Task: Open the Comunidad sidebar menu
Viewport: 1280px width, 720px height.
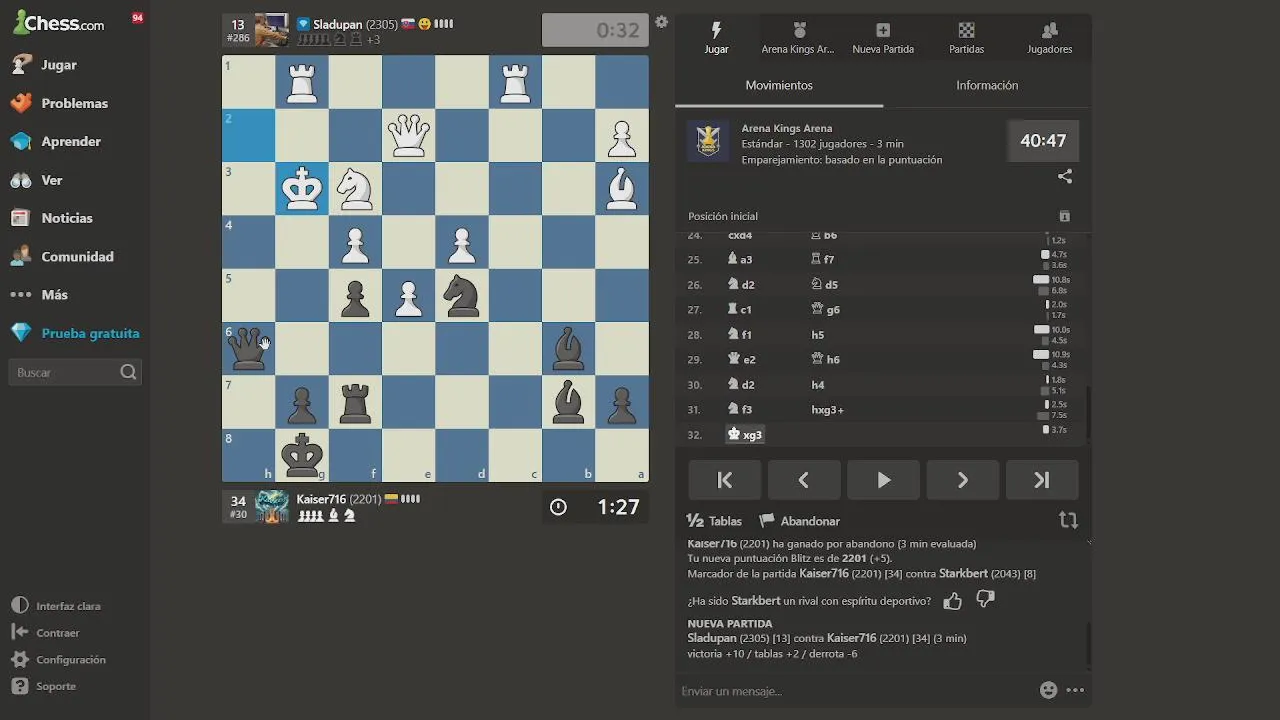Action: click(x=77, y=256)
